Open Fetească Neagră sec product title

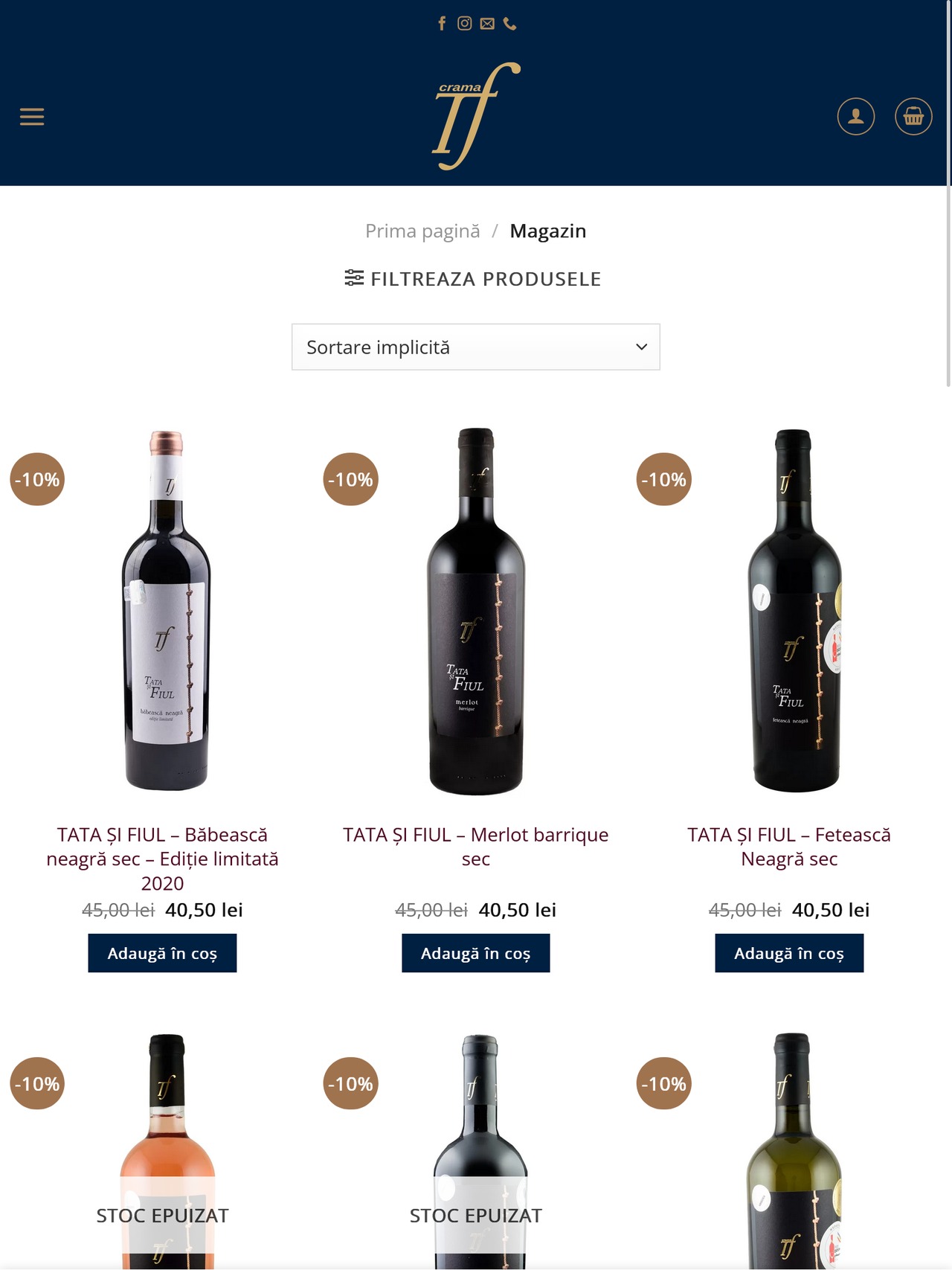(789, 847)
